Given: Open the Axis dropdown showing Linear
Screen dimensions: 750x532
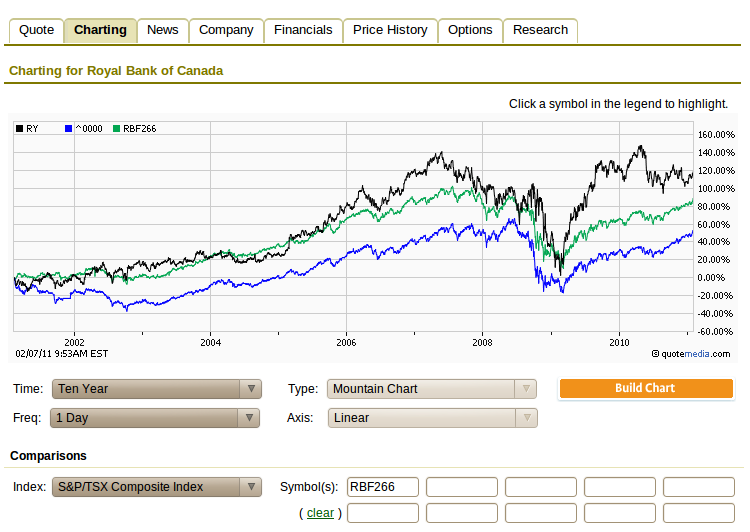Looking at the screenshot, I should [433, 418].
